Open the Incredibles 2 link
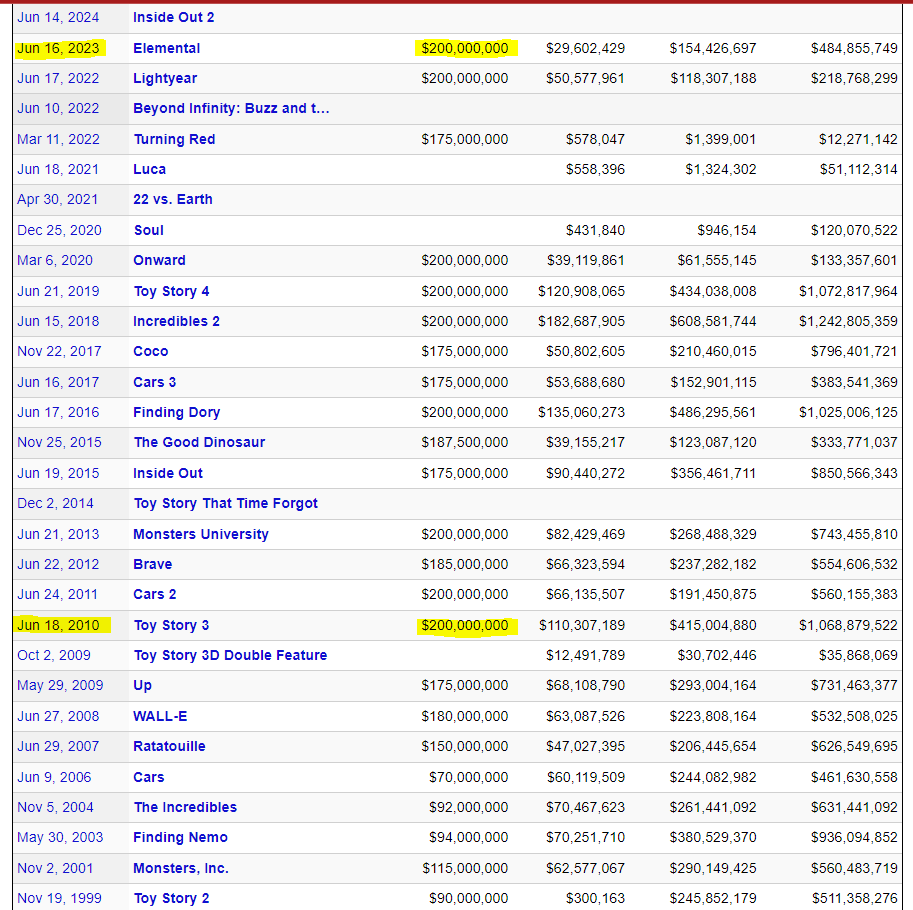The height and width of the screenshot is (910, 913). [x=176, y=321]
